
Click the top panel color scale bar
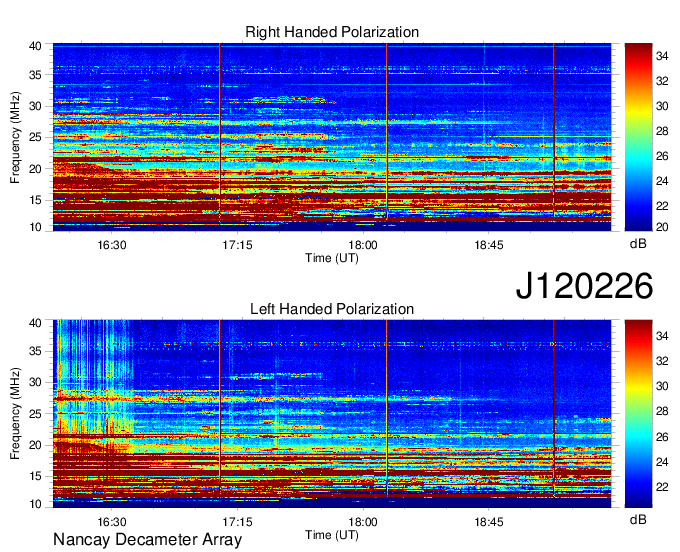pyautogui.click(x=638, y=137)
